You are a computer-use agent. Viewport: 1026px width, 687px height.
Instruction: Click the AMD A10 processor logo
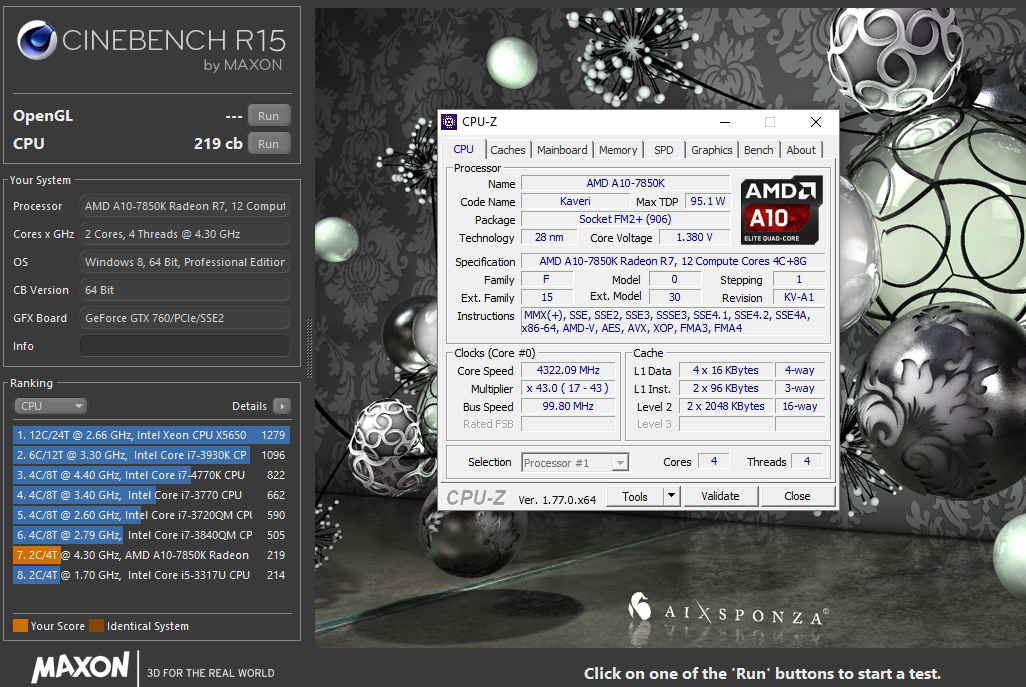781,210
